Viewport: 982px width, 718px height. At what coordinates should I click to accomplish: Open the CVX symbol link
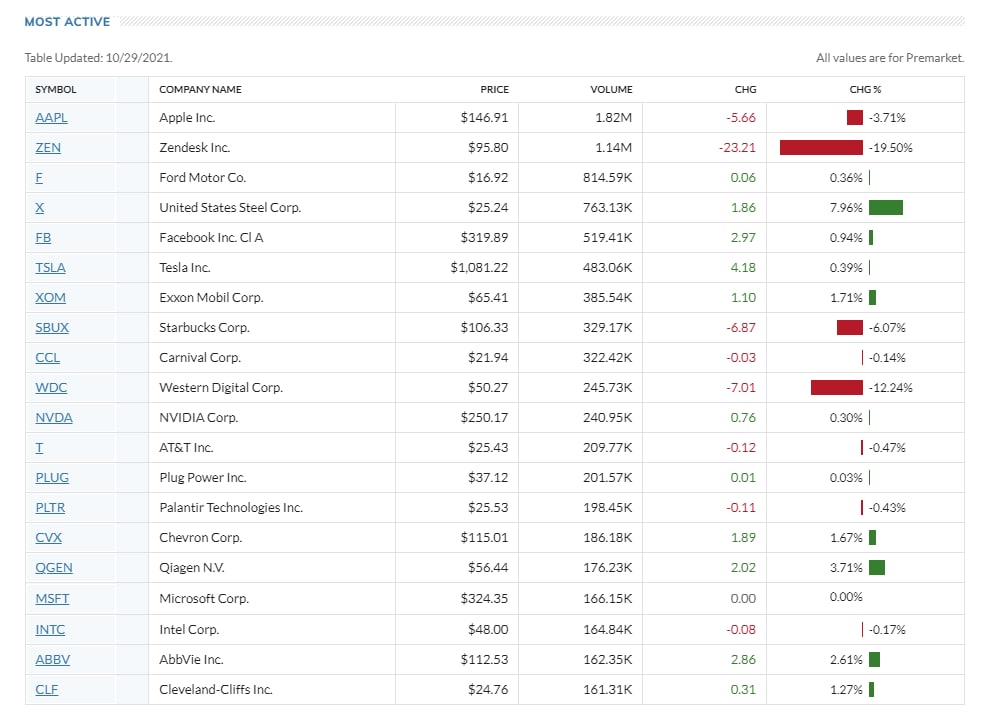[x=49, y=538]
